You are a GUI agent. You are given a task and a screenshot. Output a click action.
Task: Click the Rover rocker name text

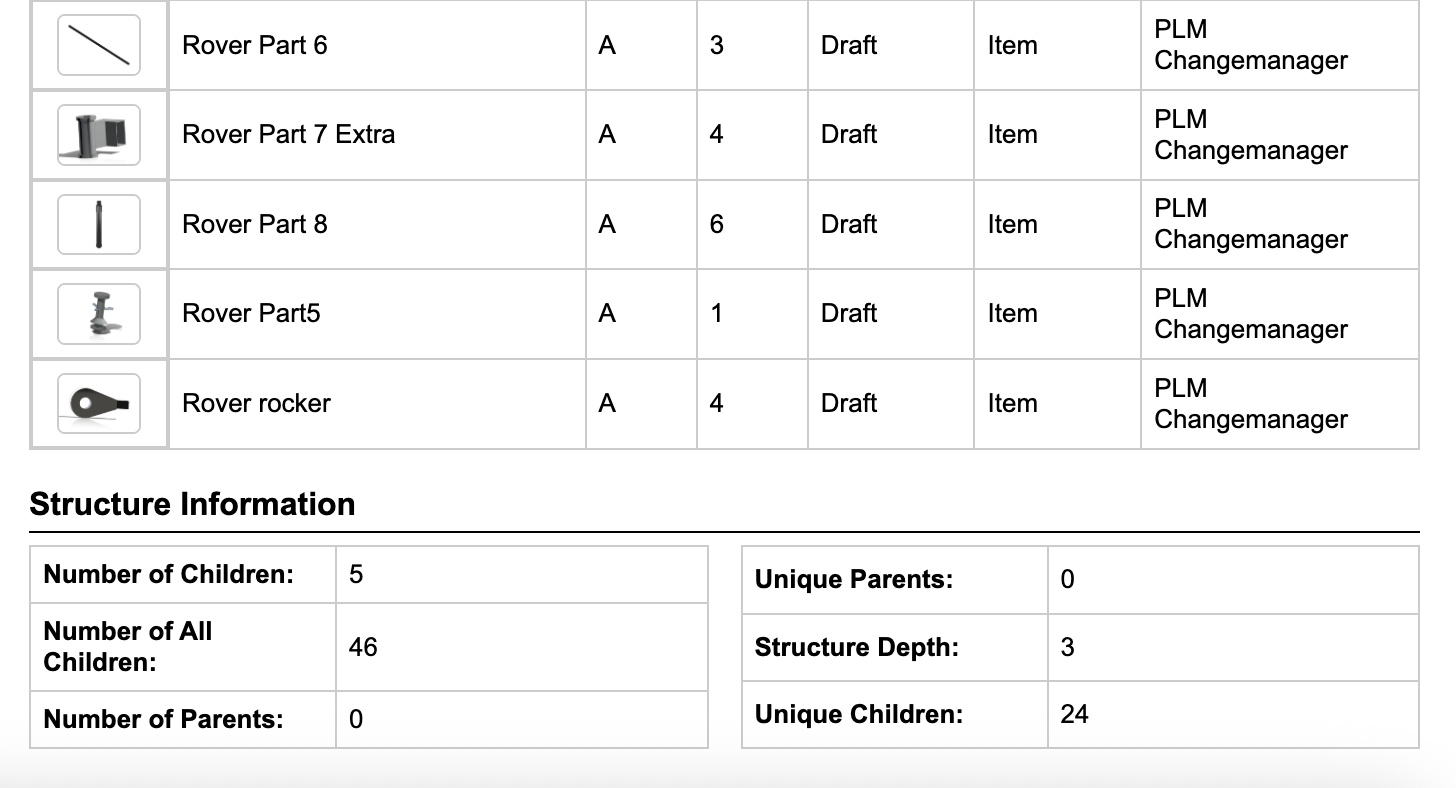click(x=256, y=404)
